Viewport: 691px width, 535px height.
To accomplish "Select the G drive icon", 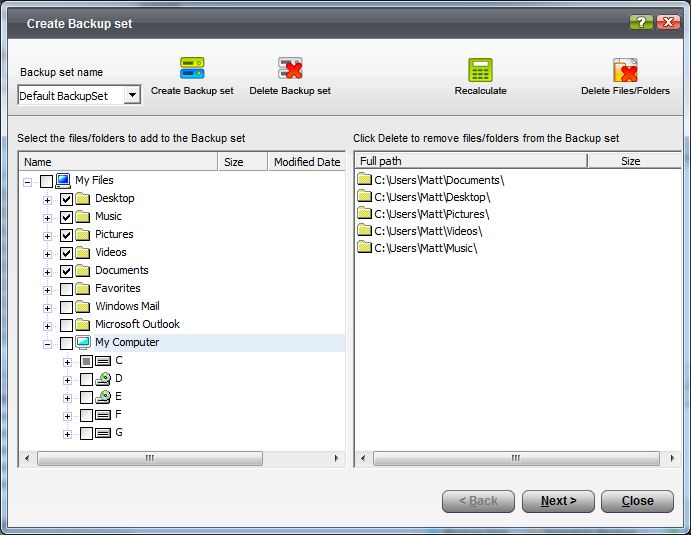I will 103,433.
